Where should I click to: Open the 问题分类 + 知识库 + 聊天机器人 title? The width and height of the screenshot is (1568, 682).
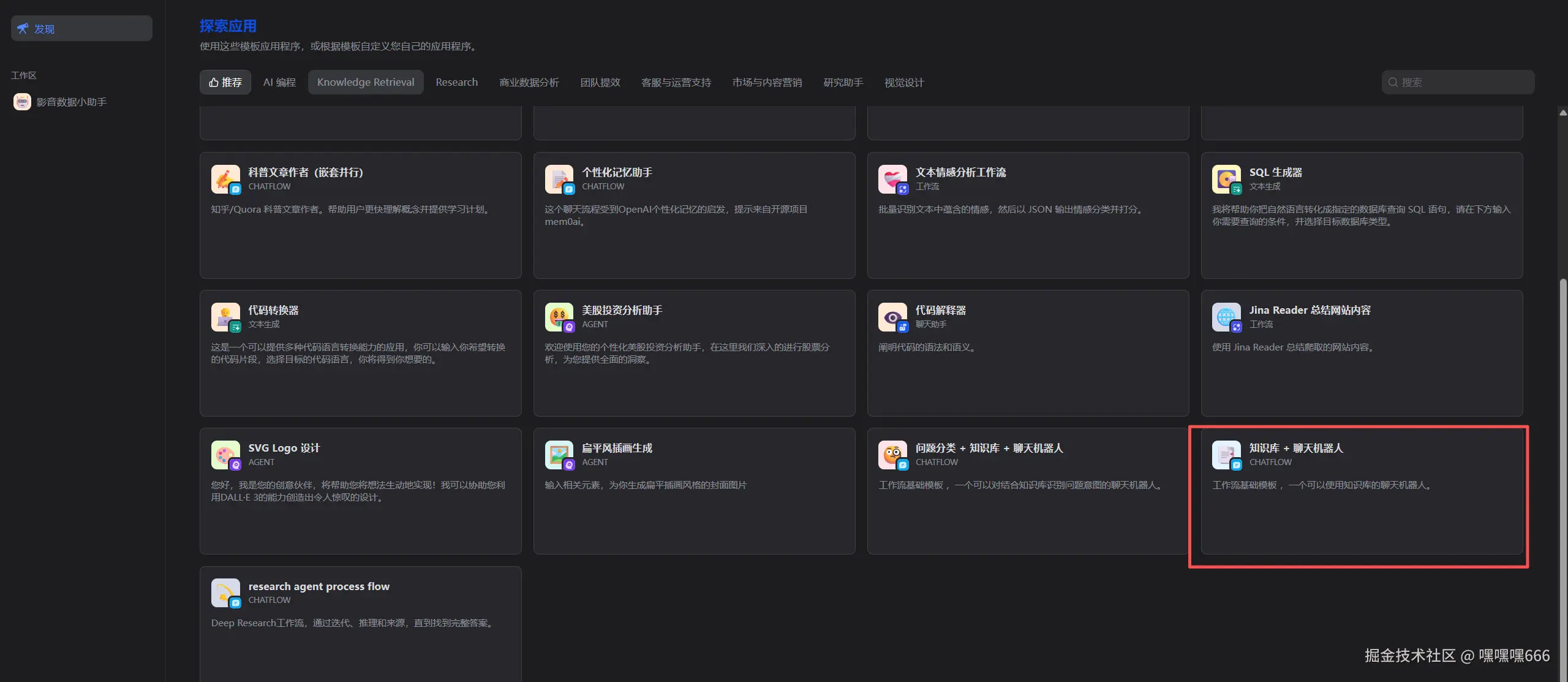coord(989,448)
